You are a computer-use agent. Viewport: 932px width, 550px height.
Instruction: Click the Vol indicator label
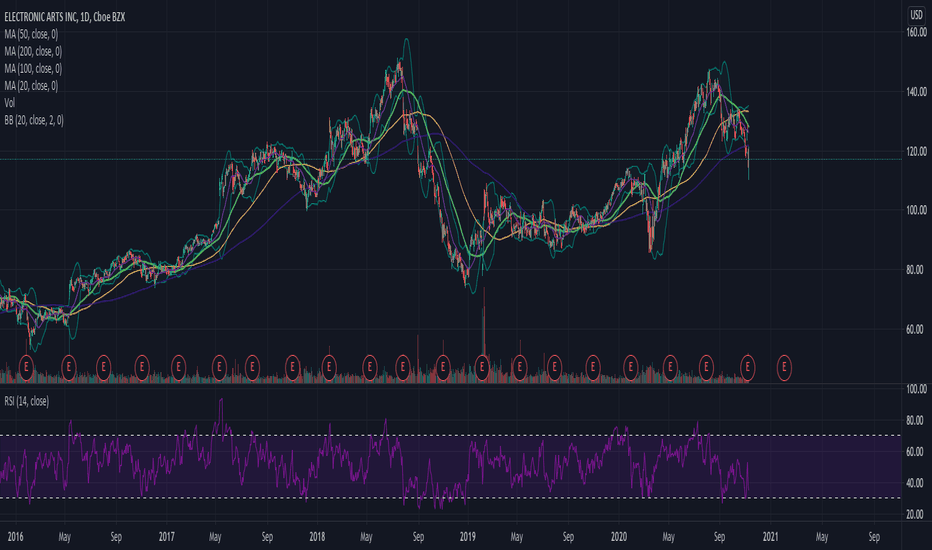tap(10, 103)
